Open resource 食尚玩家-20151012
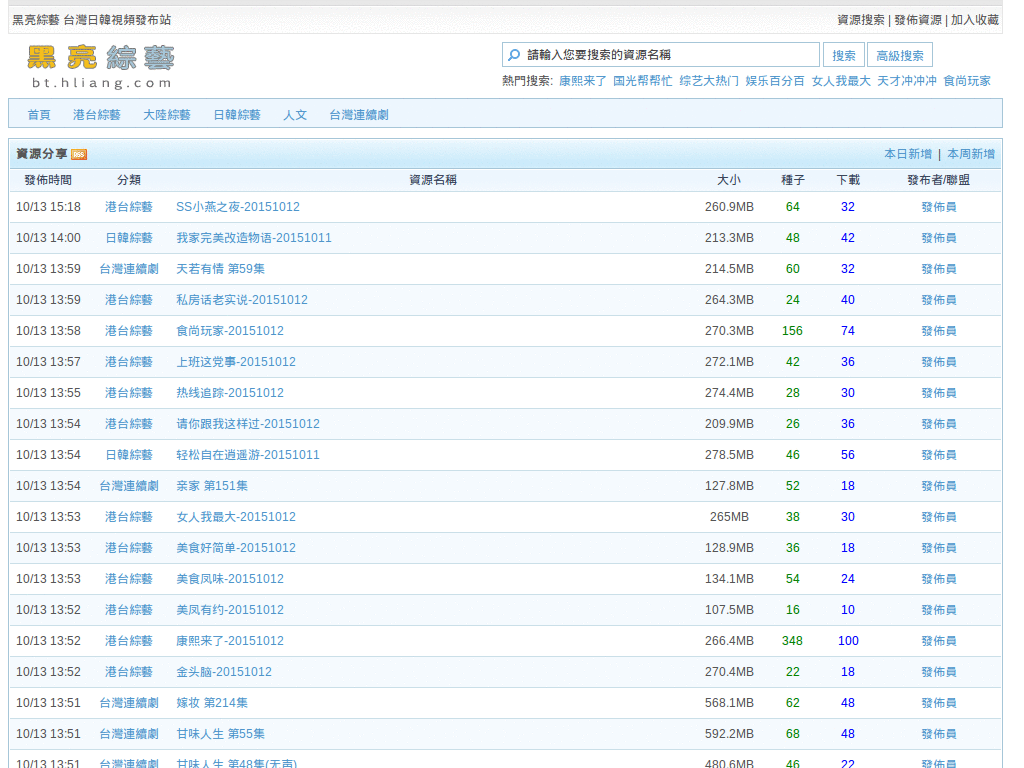The image size is (1024, 768). point(230,331)
